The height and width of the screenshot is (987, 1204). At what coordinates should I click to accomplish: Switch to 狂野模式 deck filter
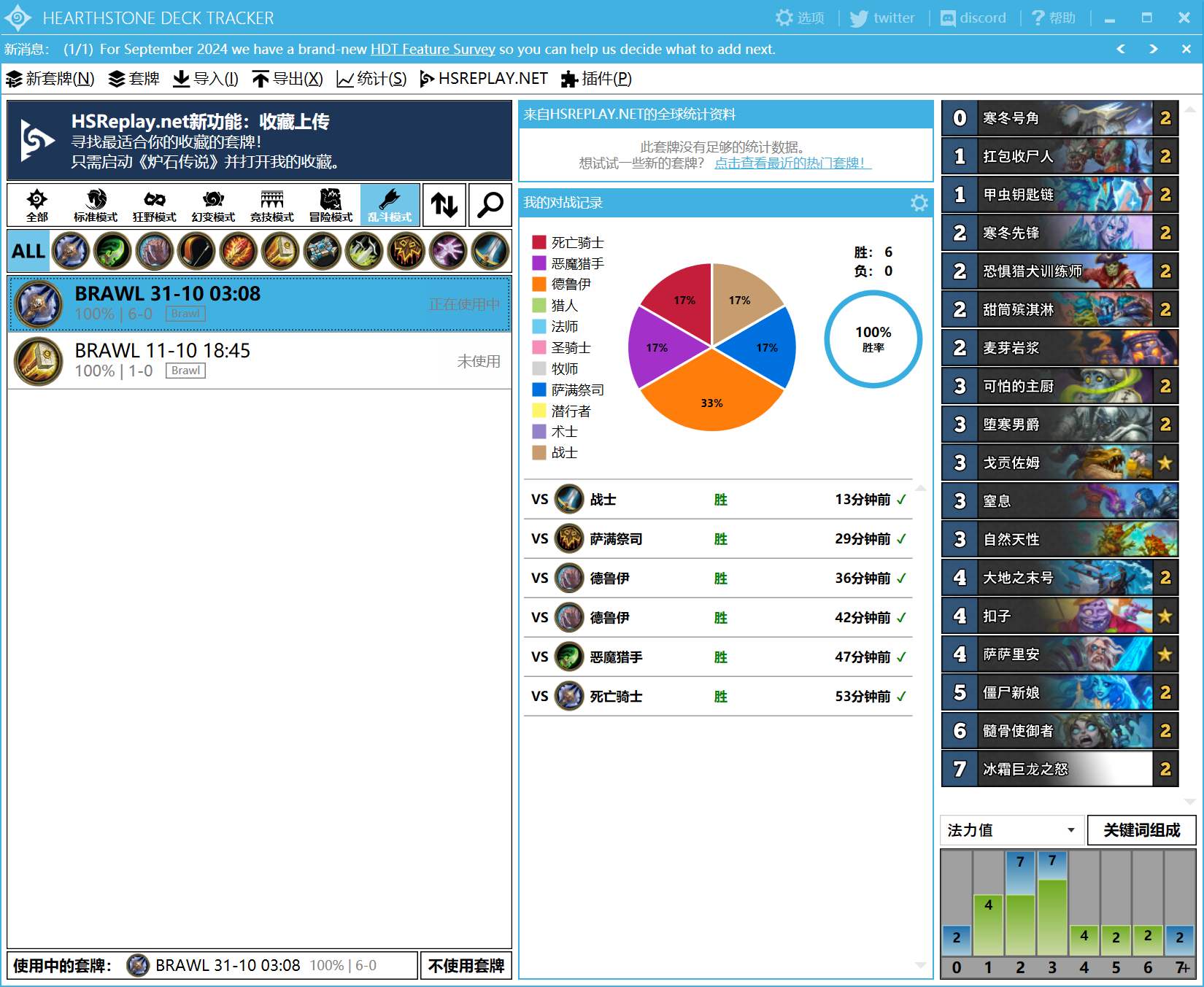click(x=155, y=205)
